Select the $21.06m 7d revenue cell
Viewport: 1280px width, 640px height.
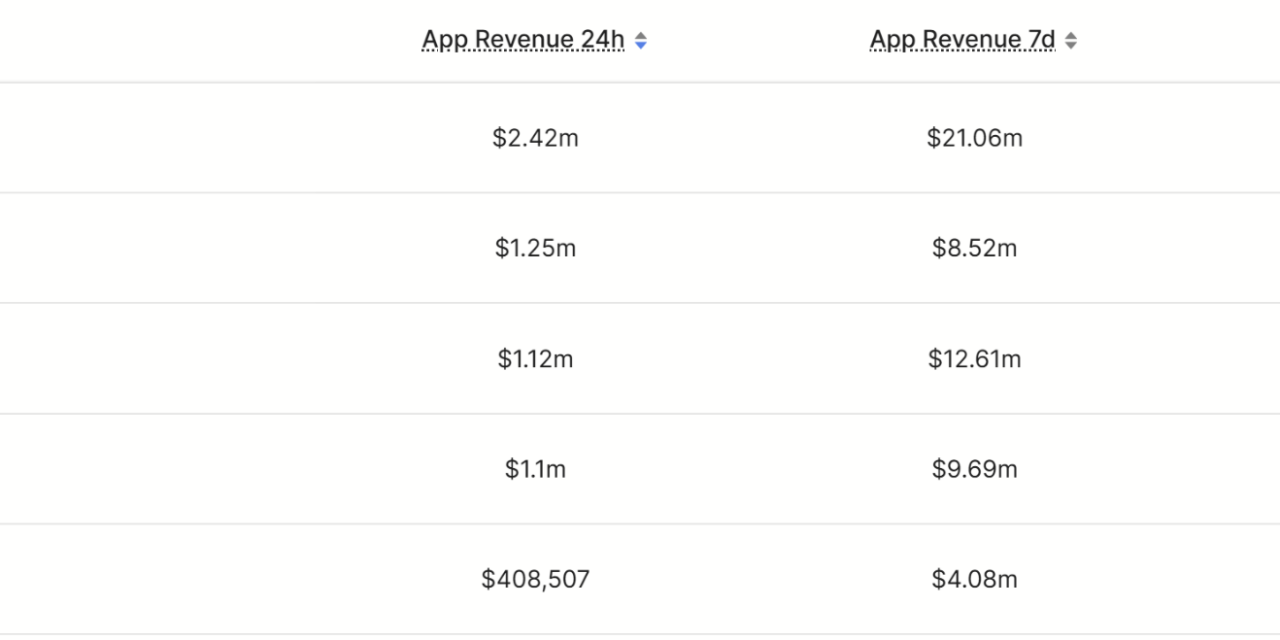coord(975,138)
